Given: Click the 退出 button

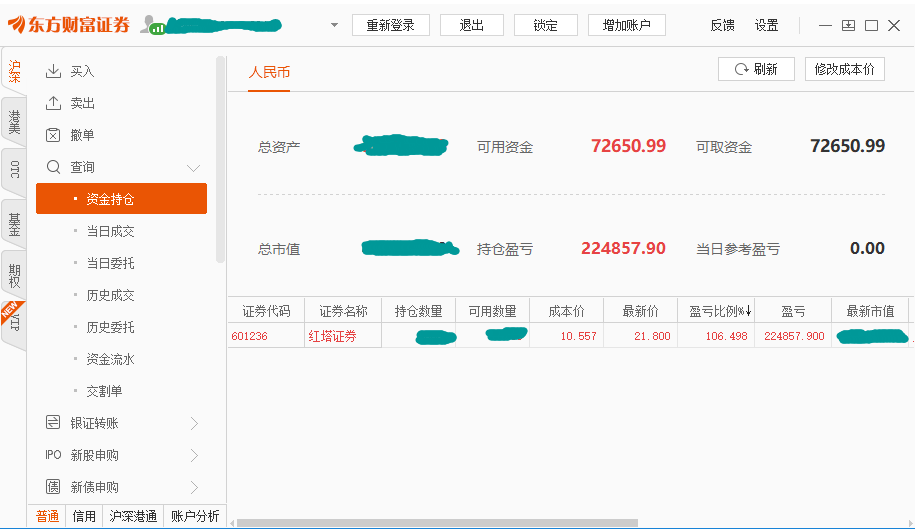Looking at the screenshot, I should coord(472,25).
